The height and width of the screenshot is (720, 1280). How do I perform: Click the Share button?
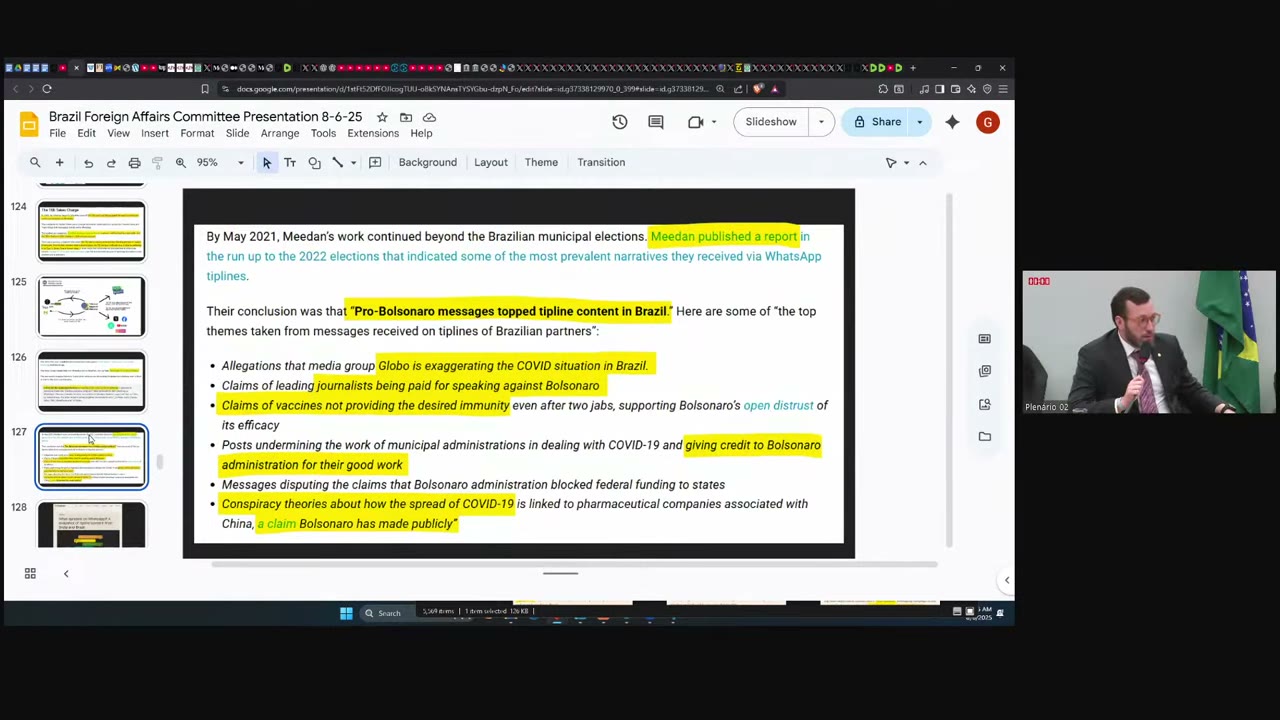[x=877, y=122]
